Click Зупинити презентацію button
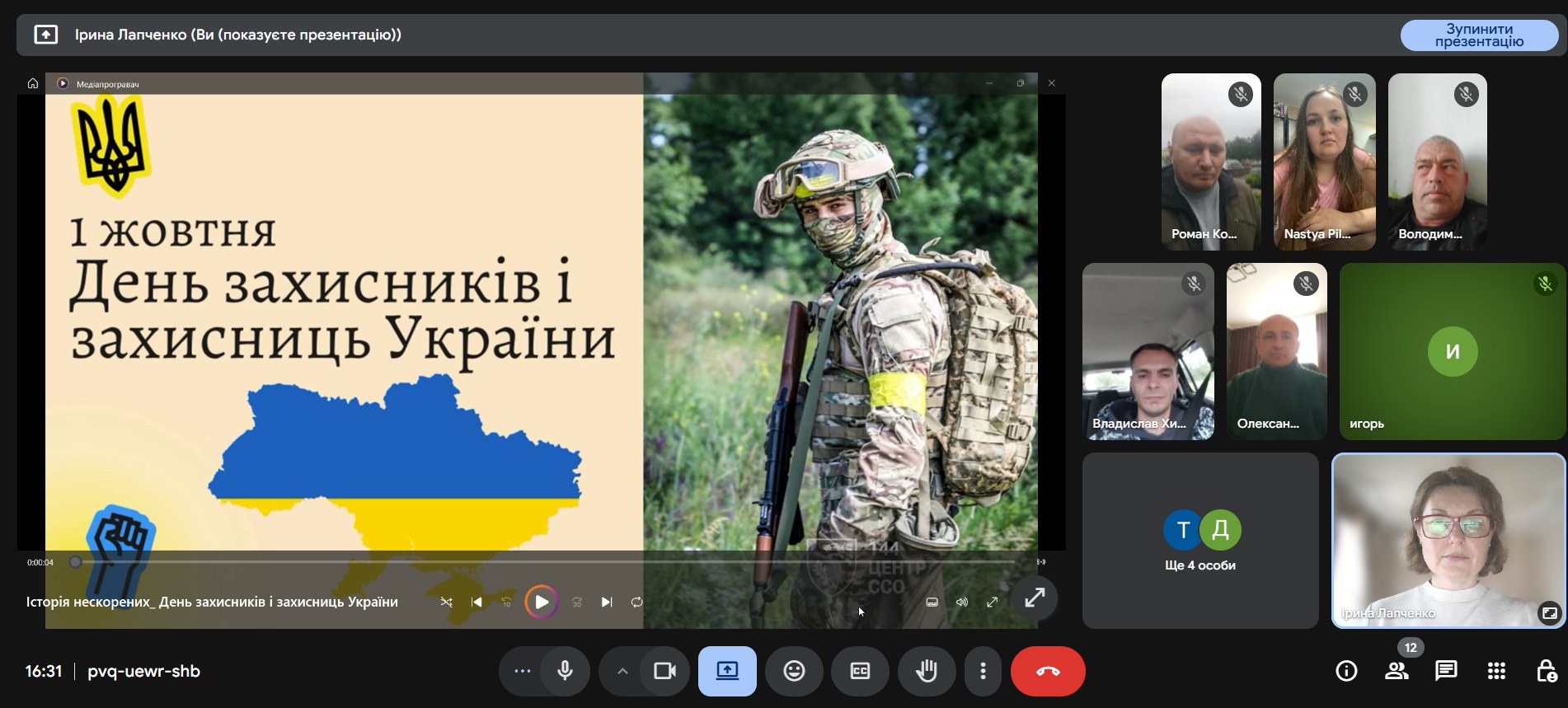1568x708 pixels. tap(1479, 35)
